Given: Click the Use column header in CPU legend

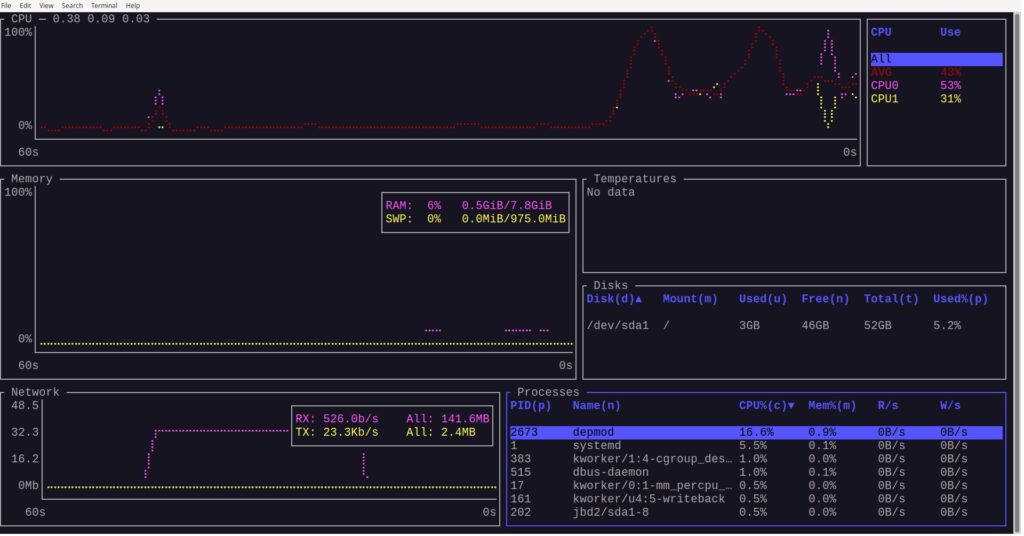Looking at the screenshot, I should pyautogui.click(x=950, y=32).
